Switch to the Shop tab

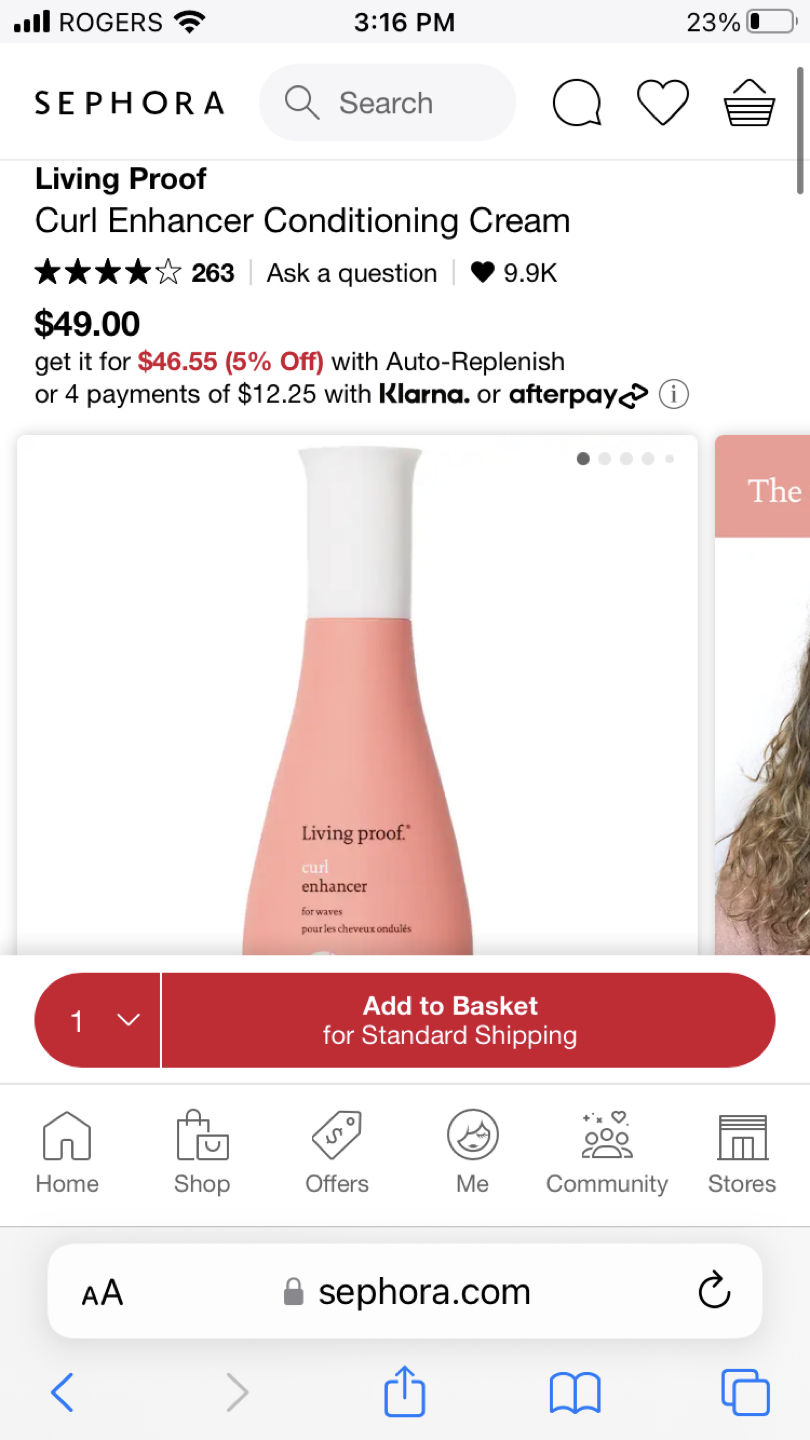click(202, 1153)
